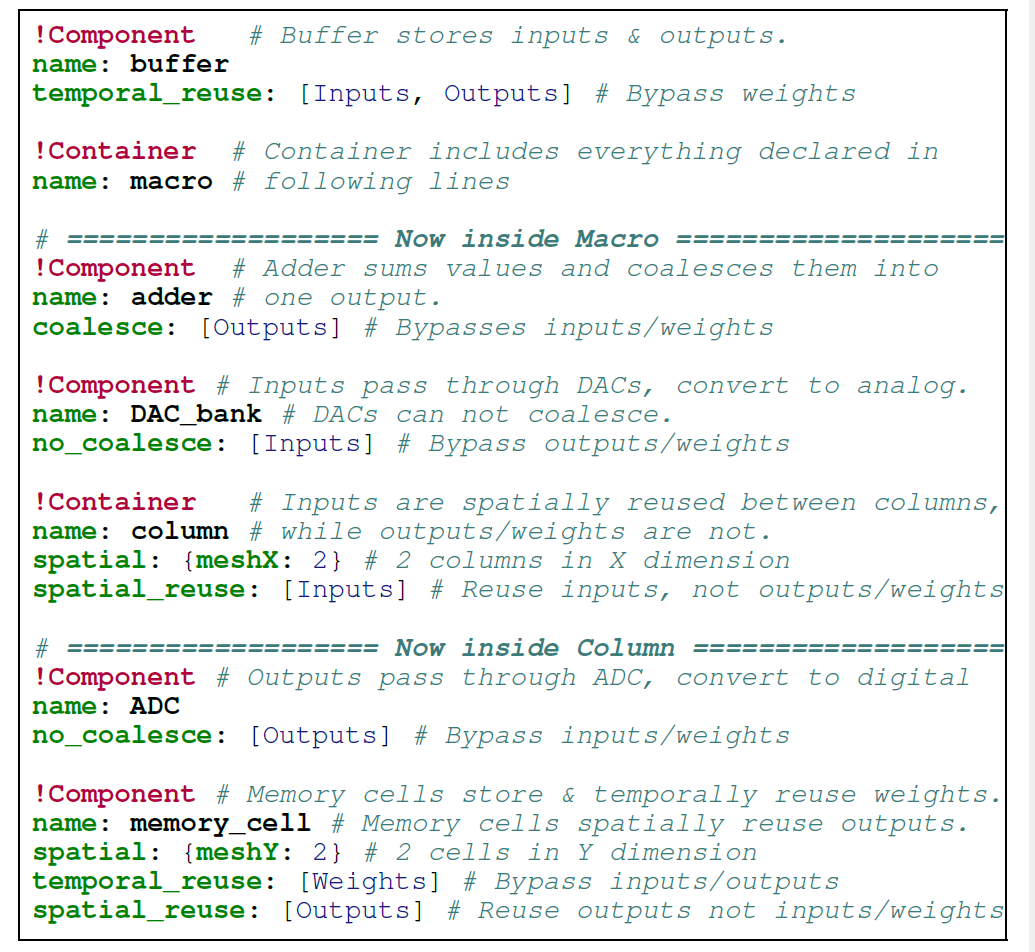Click the comment '# while outputs/weights are not.'
The height and width of the screenshot is (952, 1035).
coord(510,531)
